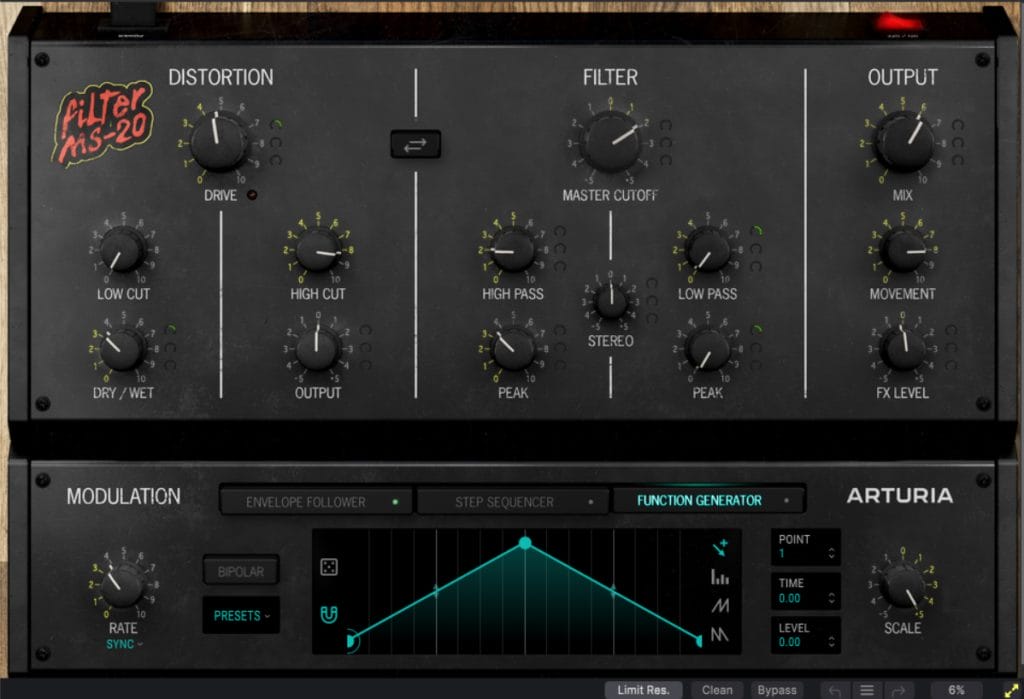This screenshot has height=699, width=1024.
Task: Click the randomize dice icon
Action: click(x=328, y=567)
